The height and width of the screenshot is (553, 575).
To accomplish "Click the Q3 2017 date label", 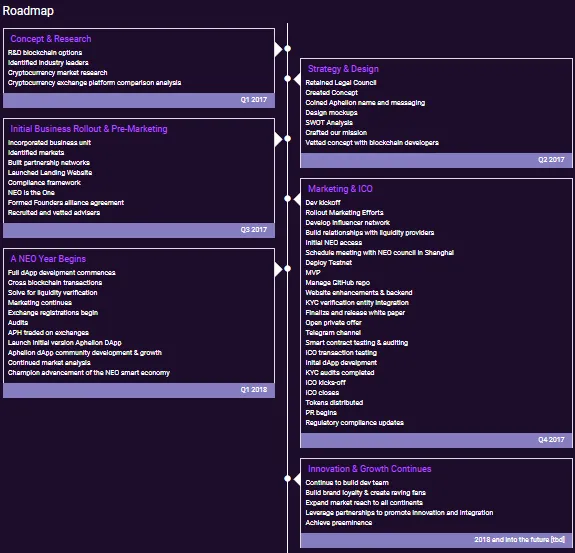I will pyautogui.click(x=254, y=230).
